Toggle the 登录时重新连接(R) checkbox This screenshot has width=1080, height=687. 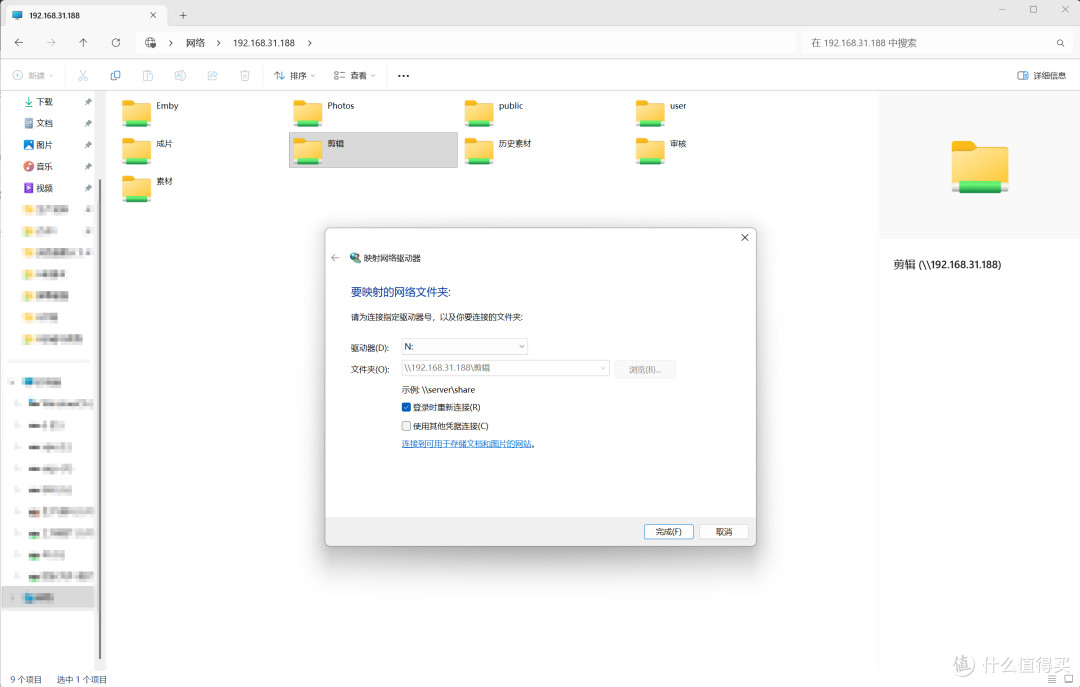pyautogui.click(x=406, y=407)
